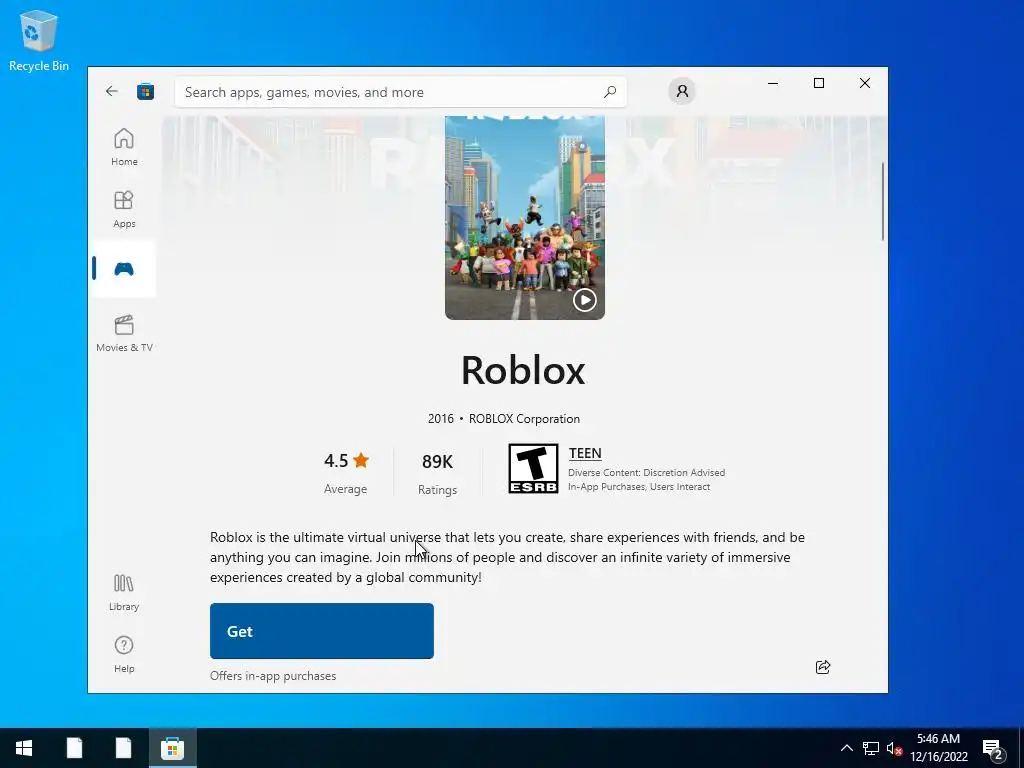
Task: Open Apps in the sidebar
Action: (124, 209)
